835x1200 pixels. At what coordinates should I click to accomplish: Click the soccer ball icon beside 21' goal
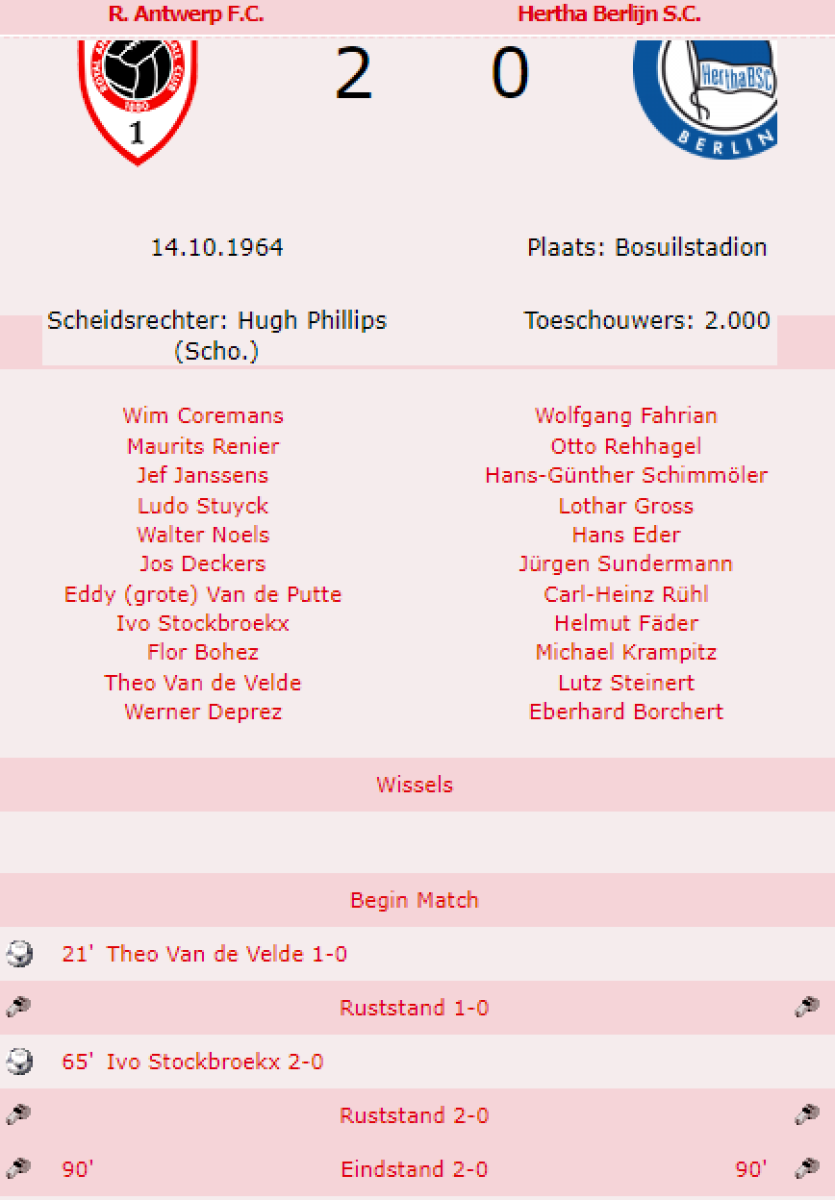click(18, 954)
